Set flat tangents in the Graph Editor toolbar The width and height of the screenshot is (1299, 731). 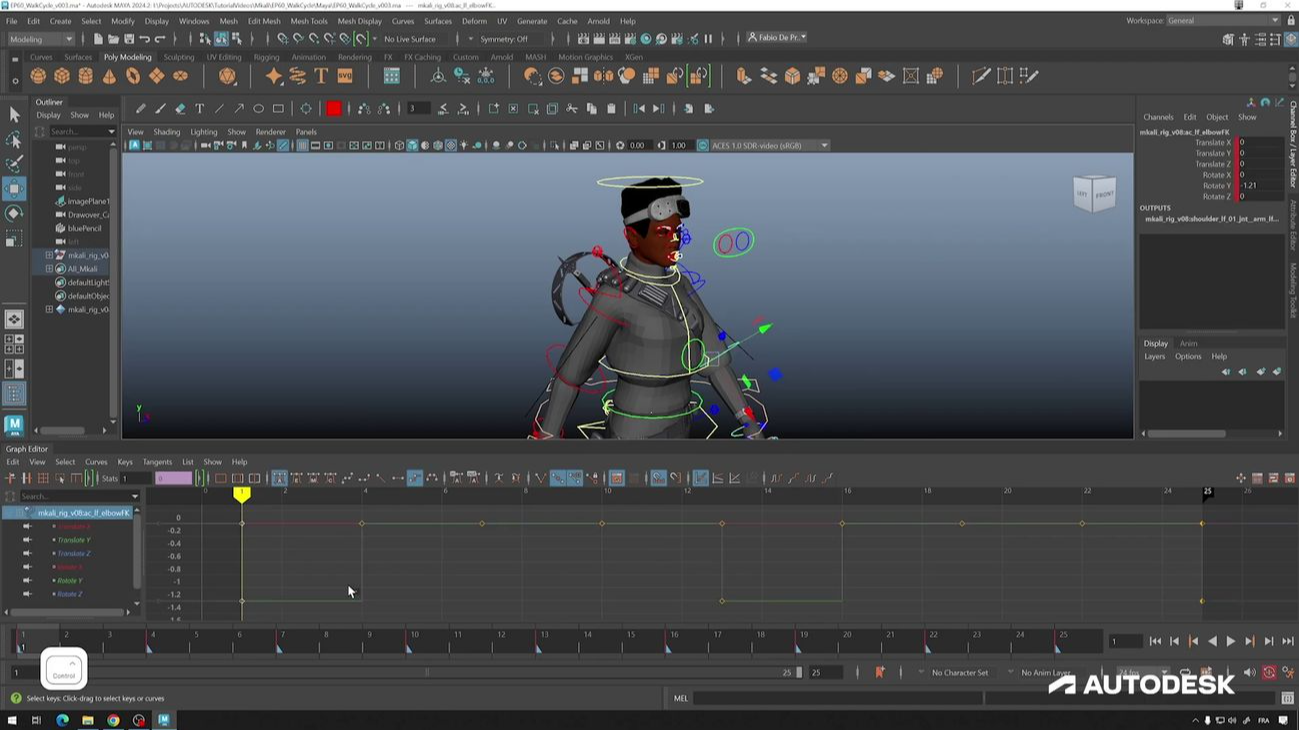click(398, 478)
